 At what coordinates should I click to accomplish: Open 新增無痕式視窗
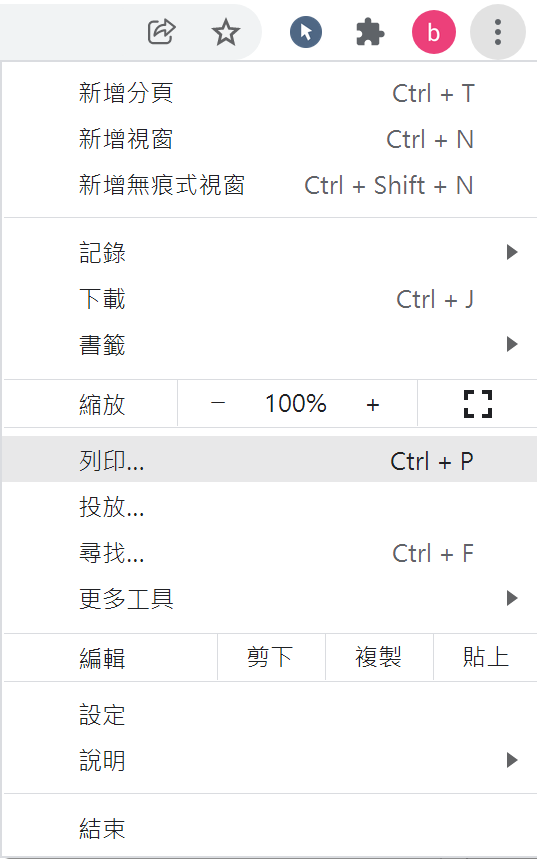[270, 185]
